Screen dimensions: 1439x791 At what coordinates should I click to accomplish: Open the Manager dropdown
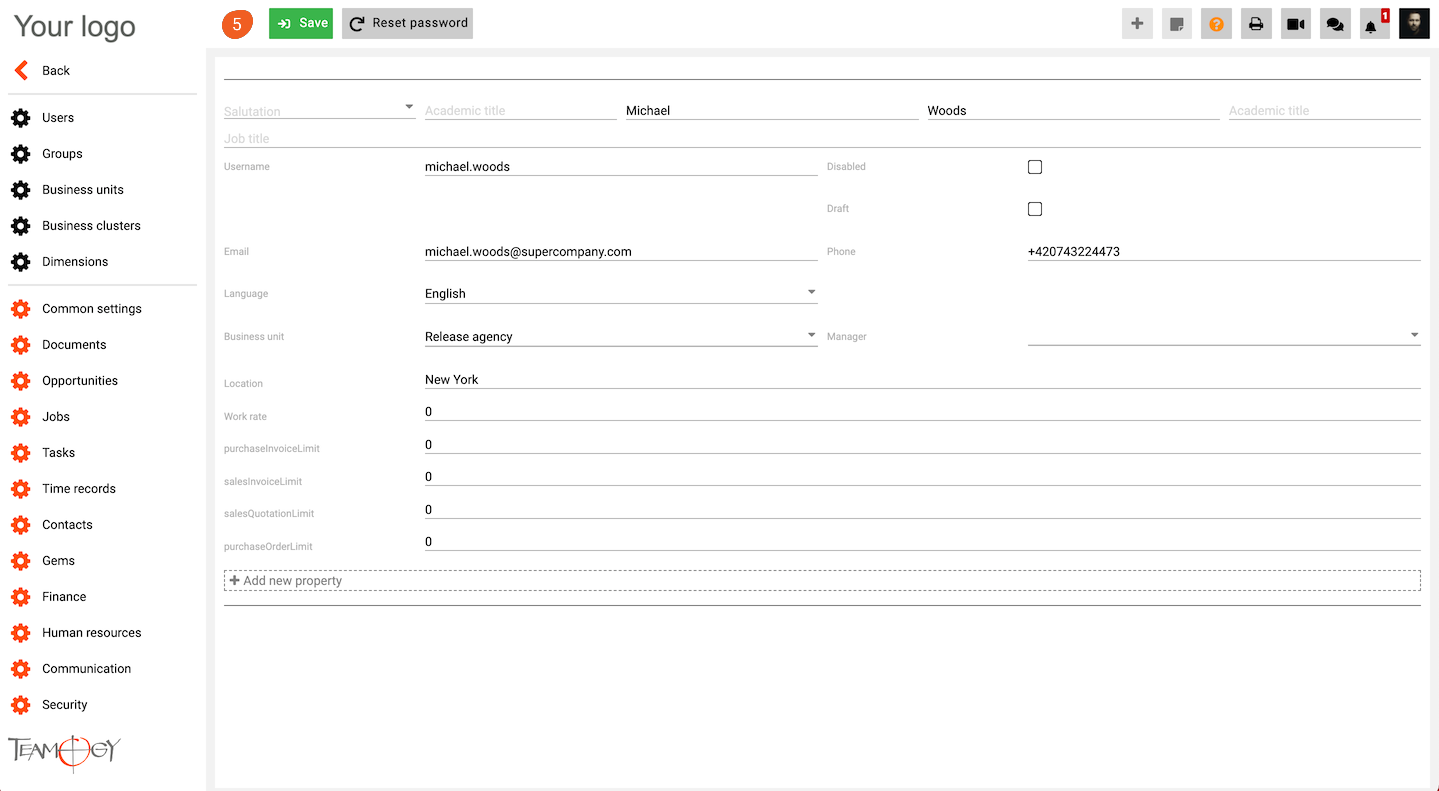(x=1224, y=336)
